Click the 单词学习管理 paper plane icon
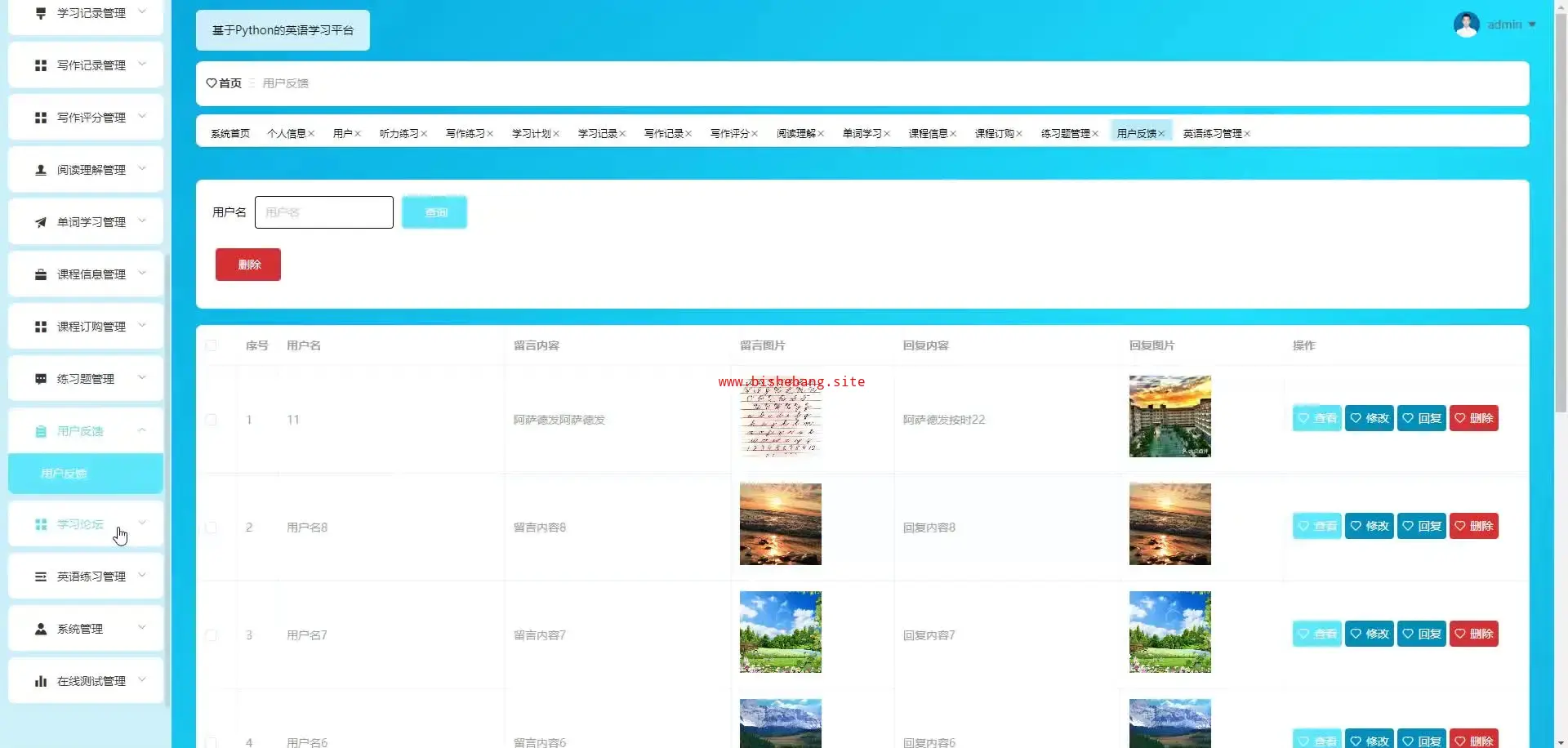 click(x=41, y=222)
